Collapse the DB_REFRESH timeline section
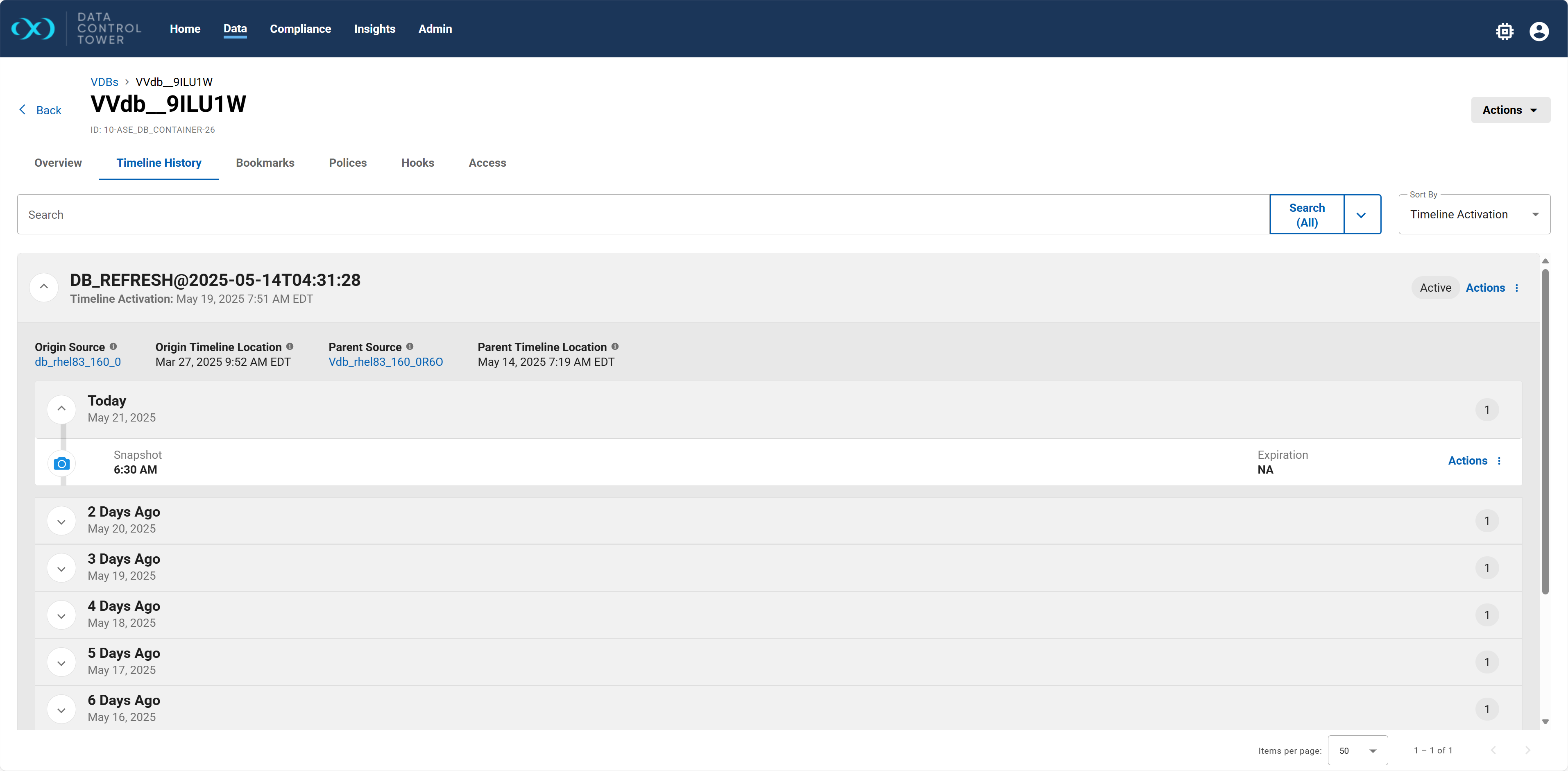 pyautogui.click(x=44, y=287)
